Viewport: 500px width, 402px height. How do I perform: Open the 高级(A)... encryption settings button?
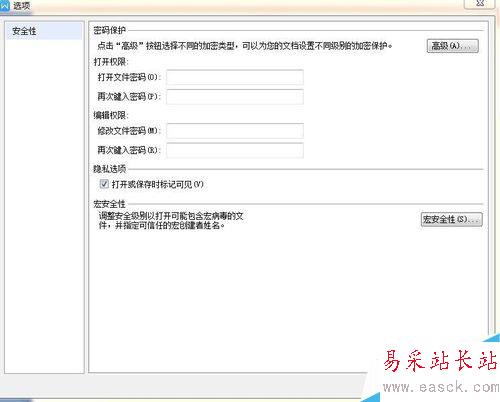pos(453,46)
